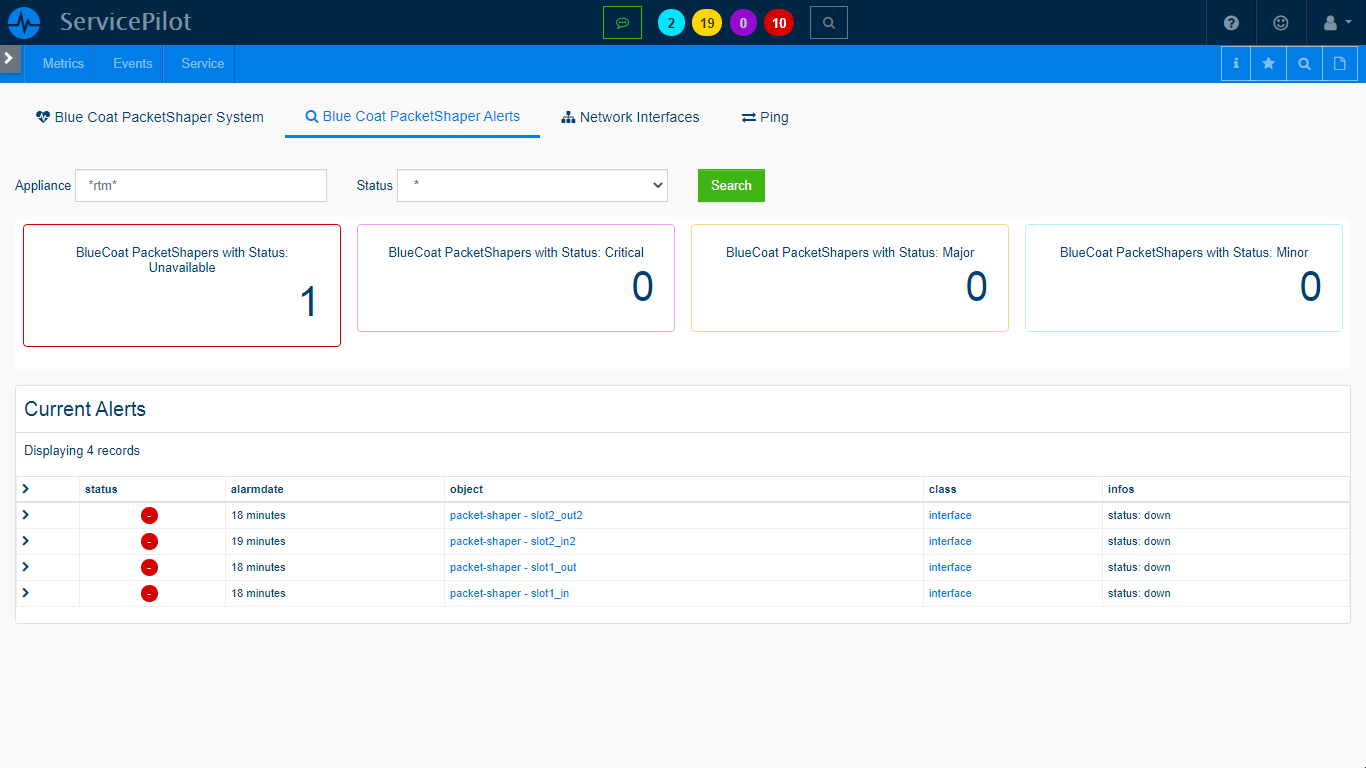This screenshot has height=768, width=1366.
Task: Open the user account dropdown menu
Action: point(1336,23)
